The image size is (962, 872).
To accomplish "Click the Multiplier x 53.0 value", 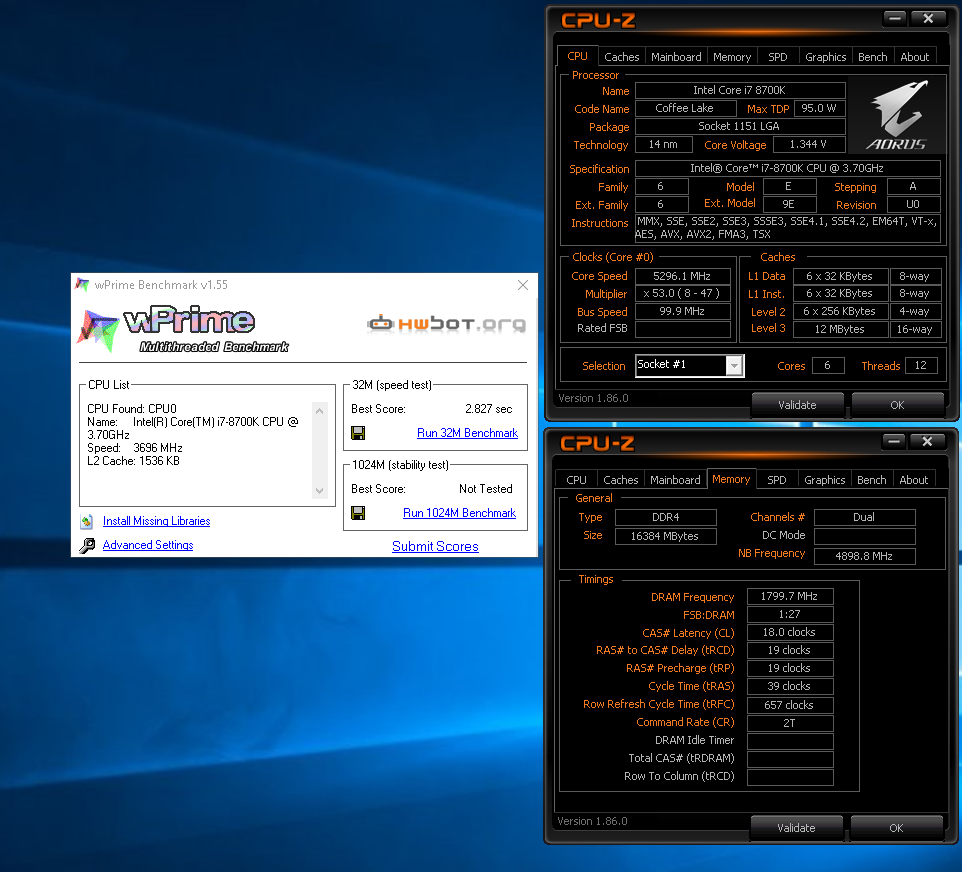I will point(682,294).
